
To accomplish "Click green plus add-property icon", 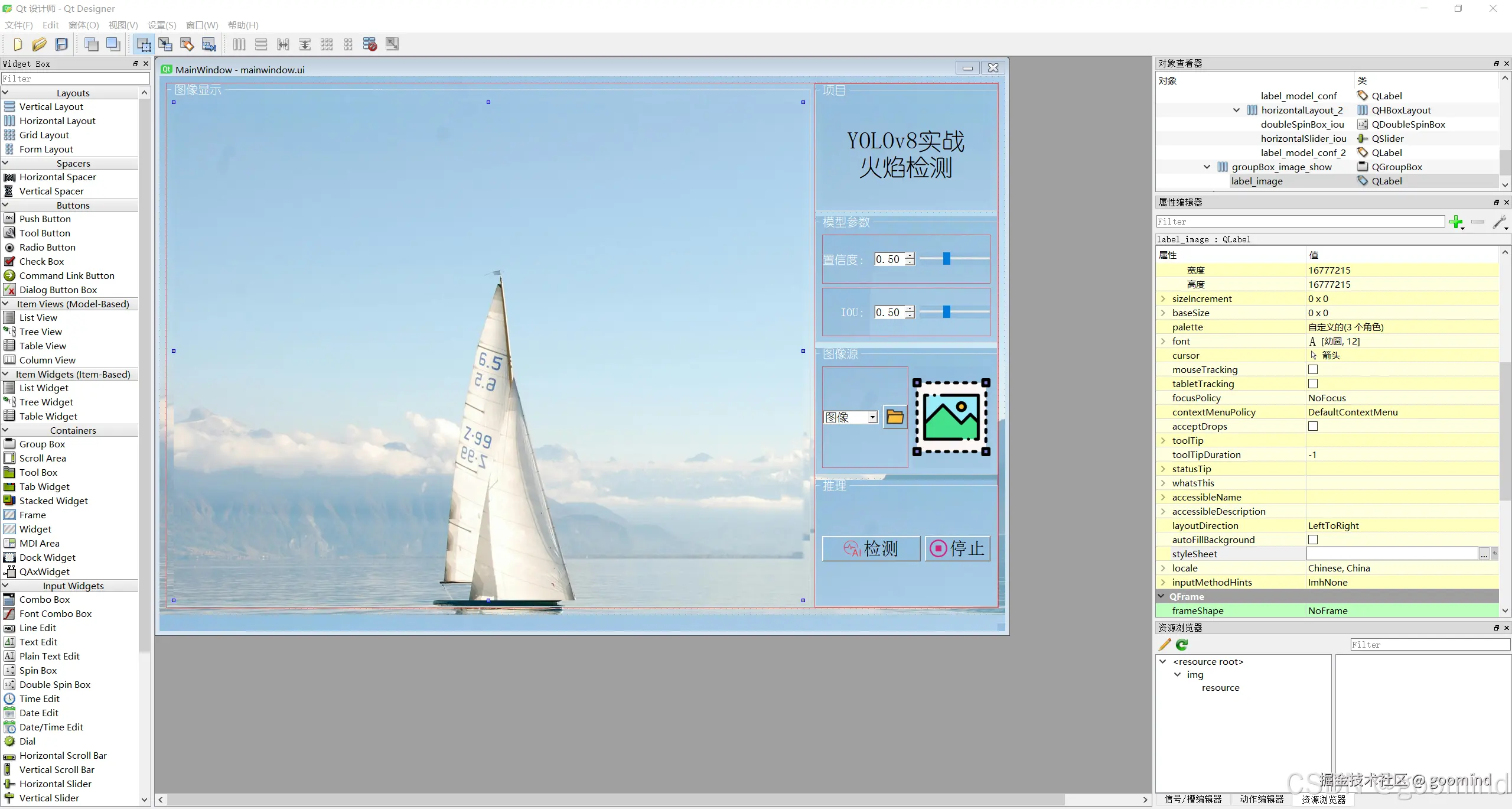I will click(1456, 222).
